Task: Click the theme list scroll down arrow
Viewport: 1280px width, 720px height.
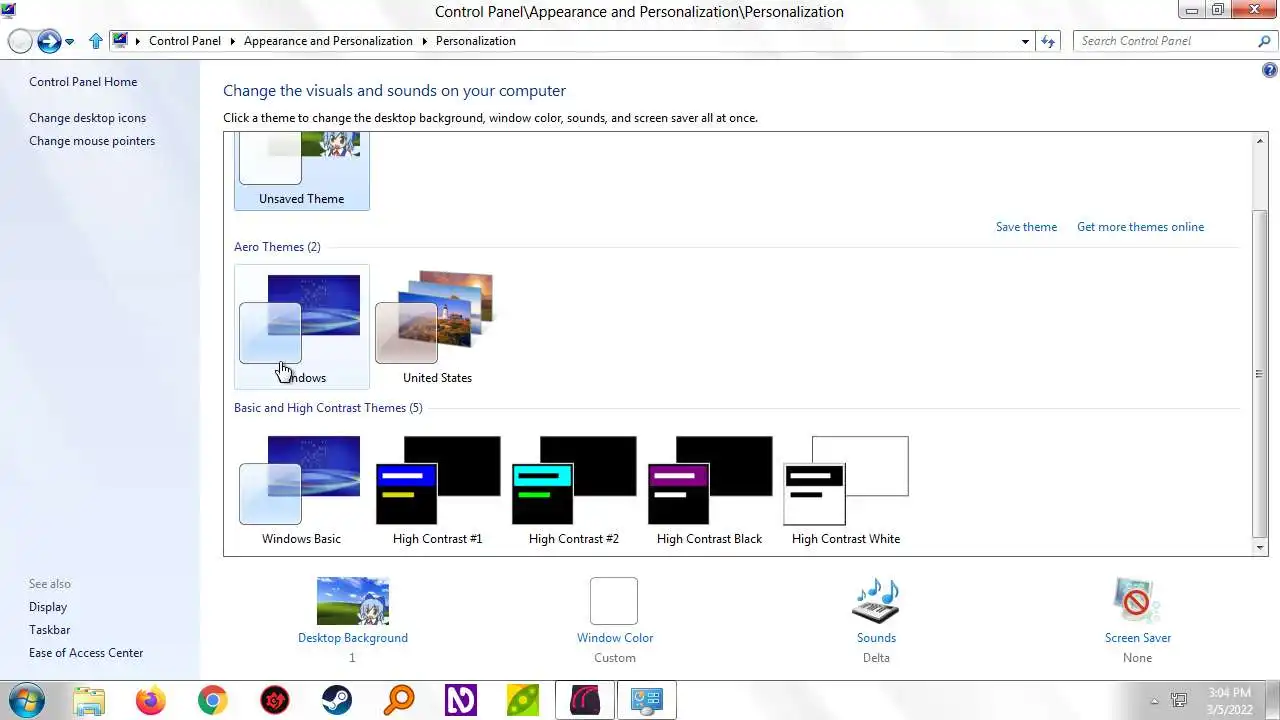Action: coord(1260,548)
